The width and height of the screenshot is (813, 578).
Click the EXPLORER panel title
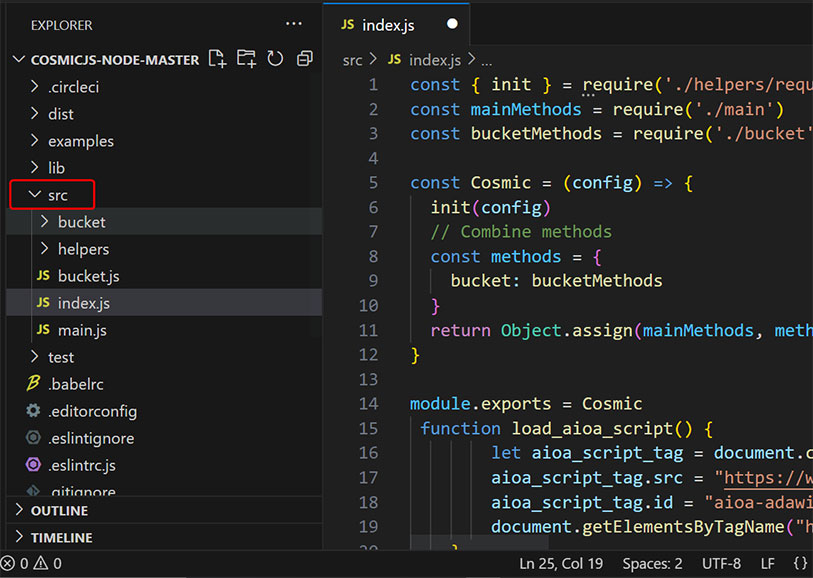(61, 25)
